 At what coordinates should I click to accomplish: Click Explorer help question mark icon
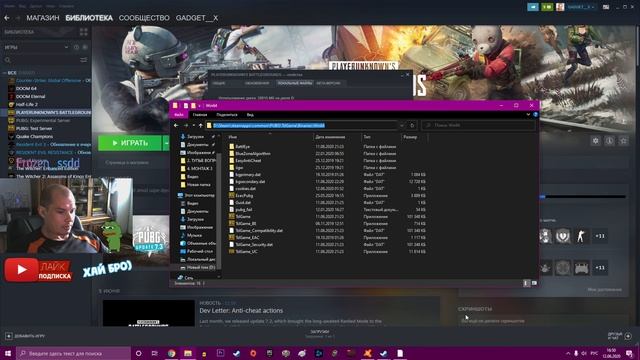click(x=535, y=115)
